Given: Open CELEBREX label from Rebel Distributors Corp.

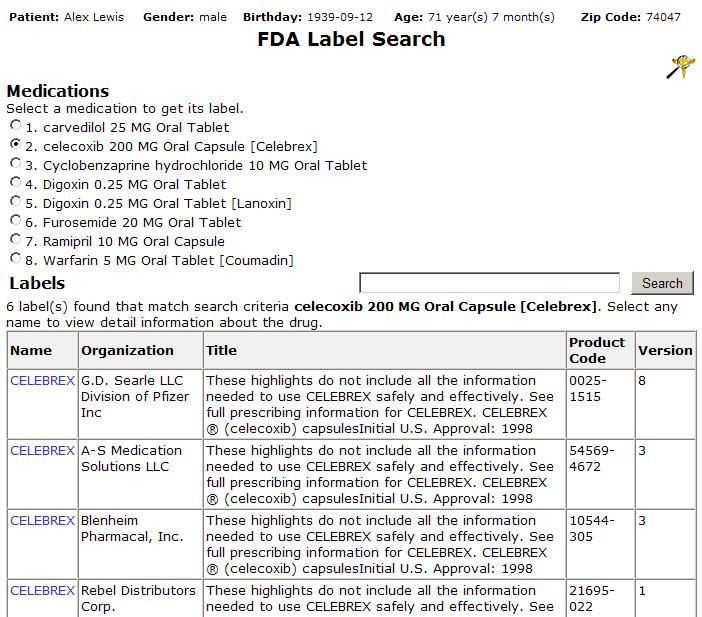Looking at the screenshot, I should coord(43,591).
